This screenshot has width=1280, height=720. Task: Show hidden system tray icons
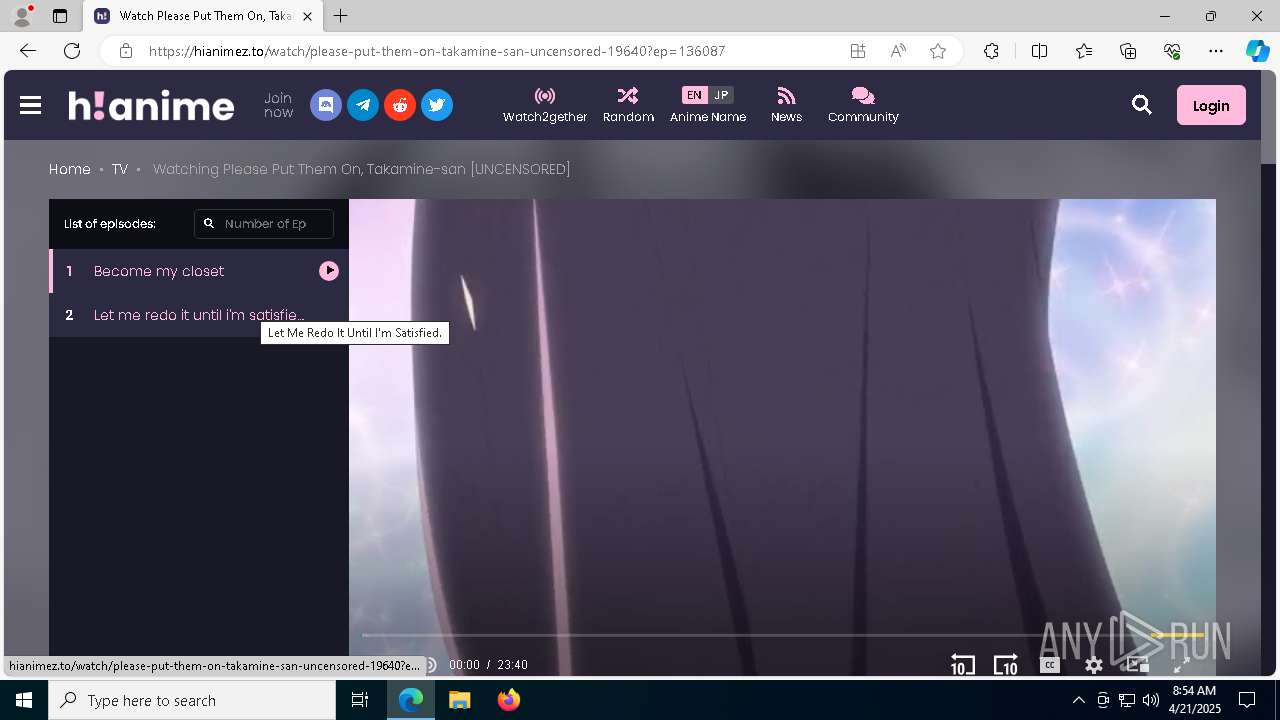[x=1078, y=700]
